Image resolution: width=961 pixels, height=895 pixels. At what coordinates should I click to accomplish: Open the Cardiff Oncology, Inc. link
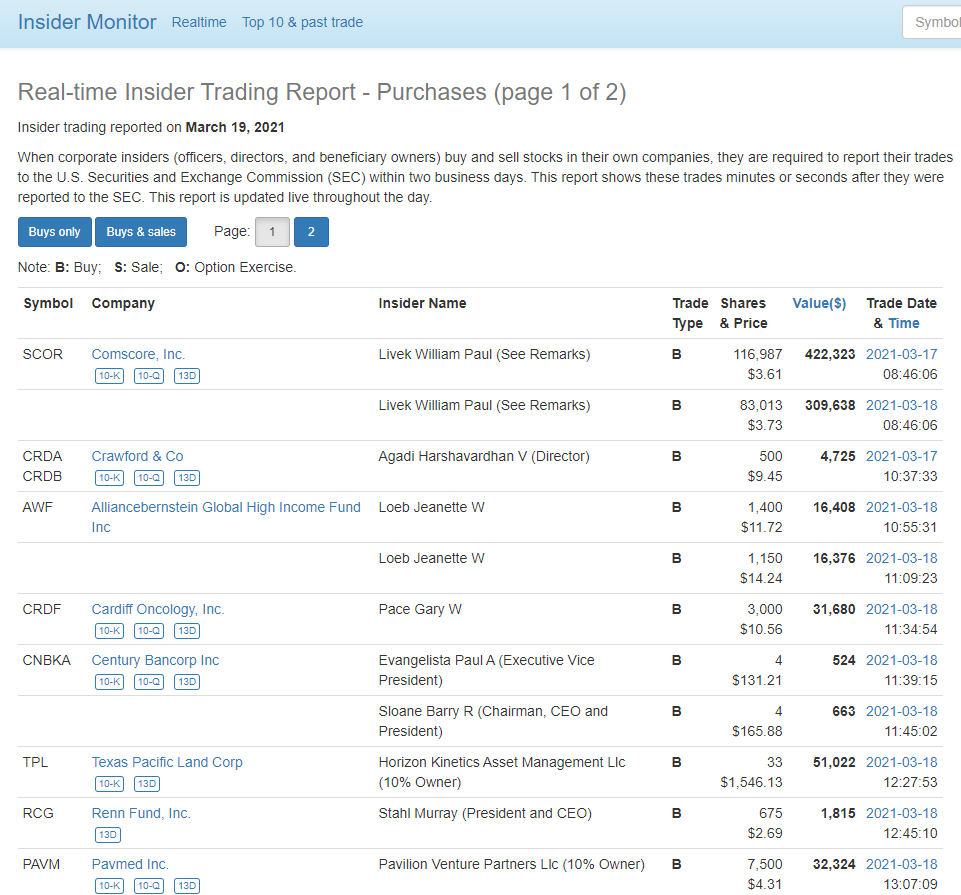[158, 609]
